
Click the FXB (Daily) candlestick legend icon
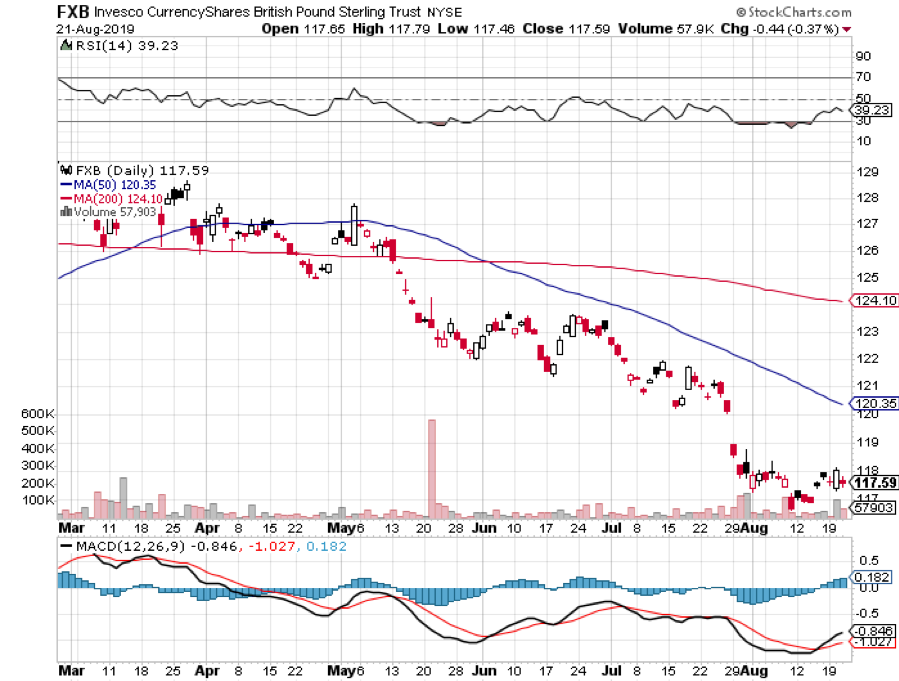click(68, 170)
